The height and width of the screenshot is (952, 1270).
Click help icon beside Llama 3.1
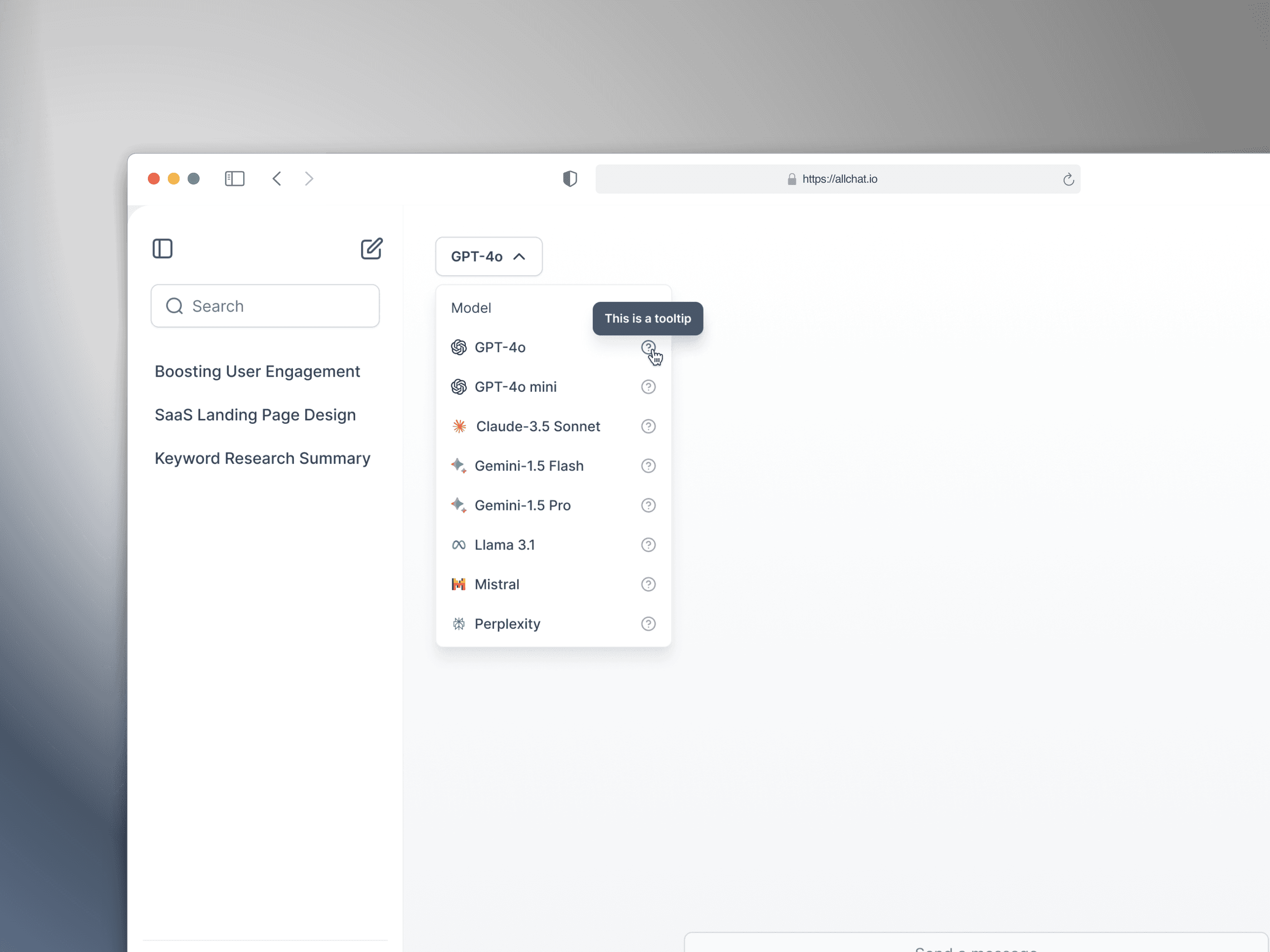coord(648,544)
